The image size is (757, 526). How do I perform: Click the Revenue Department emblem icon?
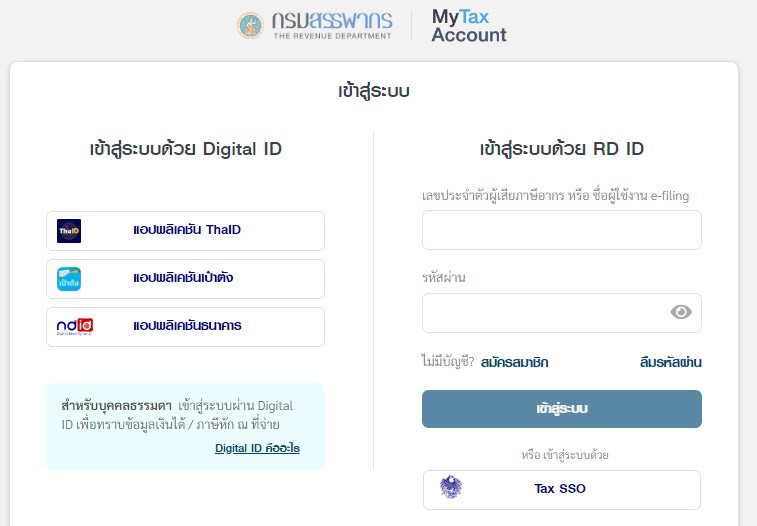tap(250, 25)
